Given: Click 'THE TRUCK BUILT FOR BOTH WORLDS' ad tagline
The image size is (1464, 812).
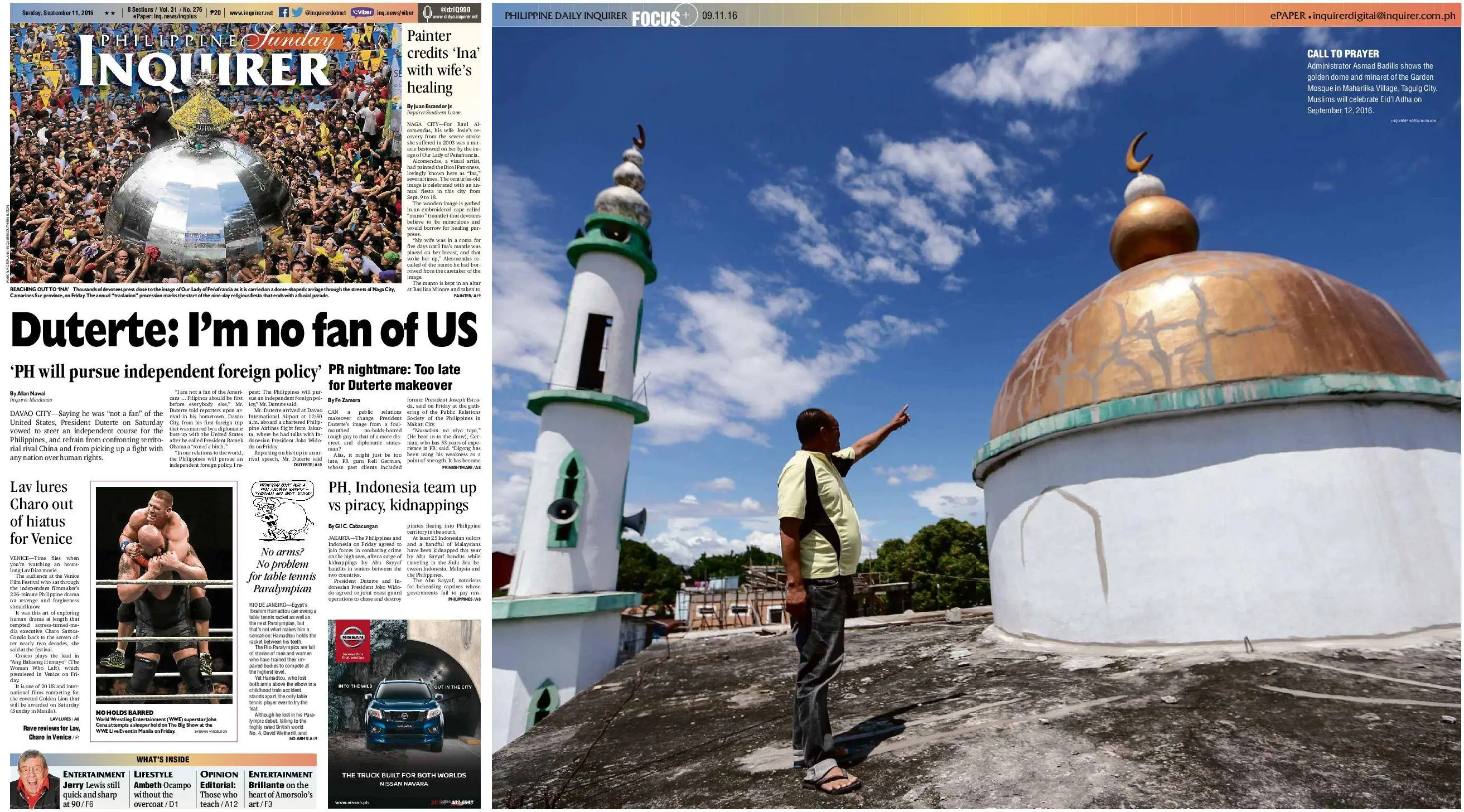Looking at the screenshot, I should click(404, 775).
